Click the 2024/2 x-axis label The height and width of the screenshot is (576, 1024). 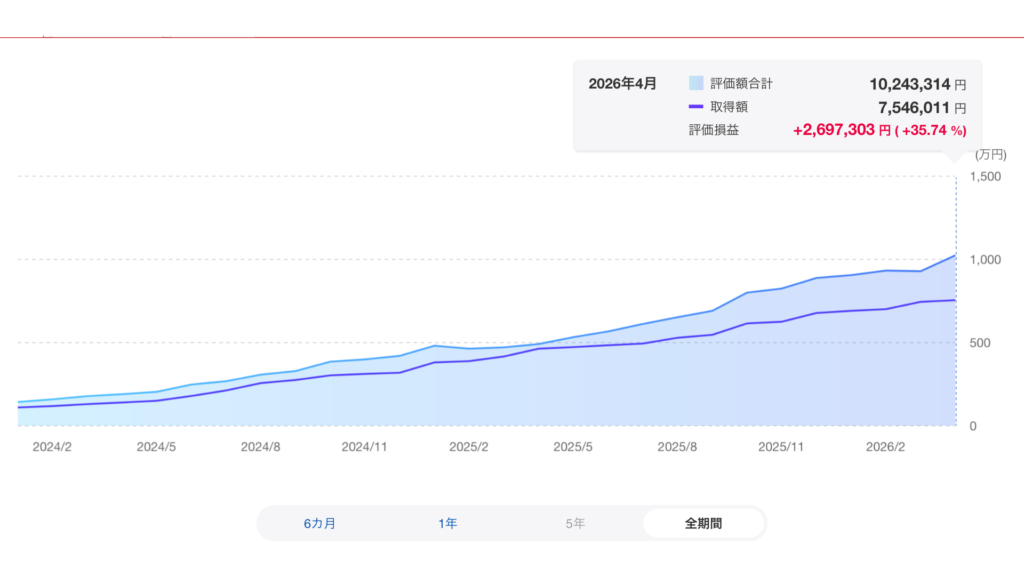pyautogui.click(x=52, y=447)
